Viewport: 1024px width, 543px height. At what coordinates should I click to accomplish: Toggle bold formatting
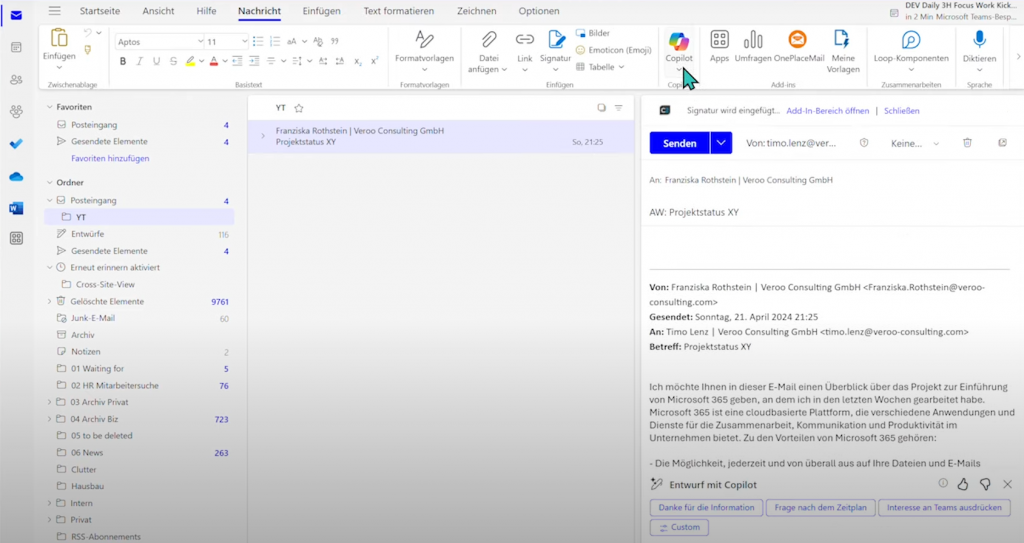tap(123, 61)
